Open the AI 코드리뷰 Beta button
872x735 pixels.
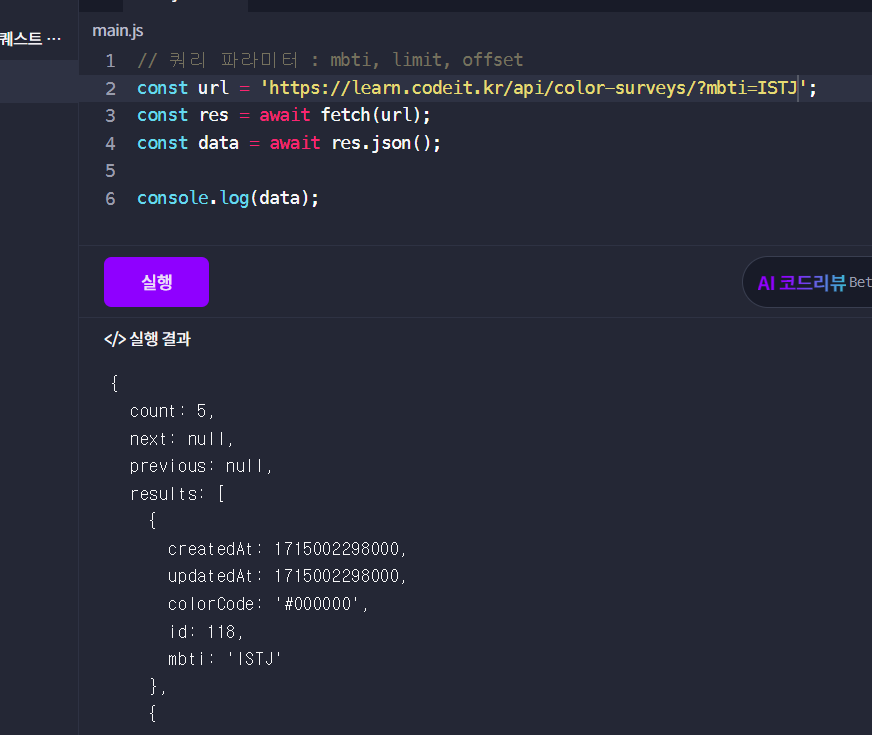pyautogui.click(x=807, y=282)
